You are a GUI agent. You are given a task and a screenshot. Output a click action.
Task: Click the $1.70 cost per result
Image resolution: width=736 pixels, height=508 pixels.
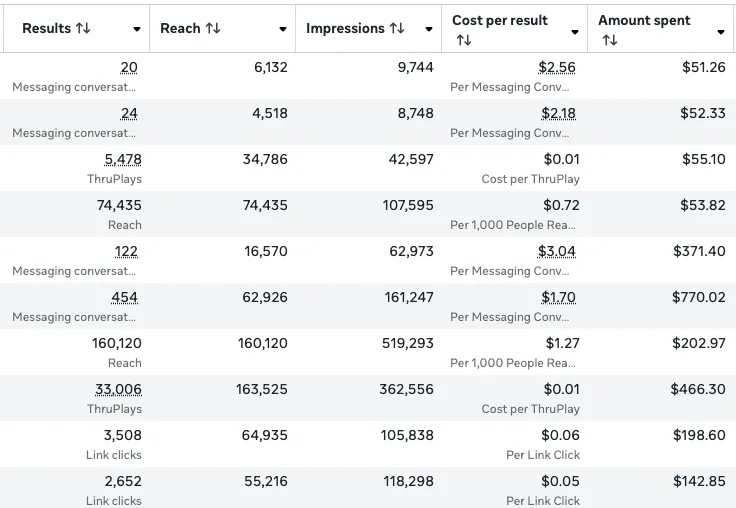(558, 298)
